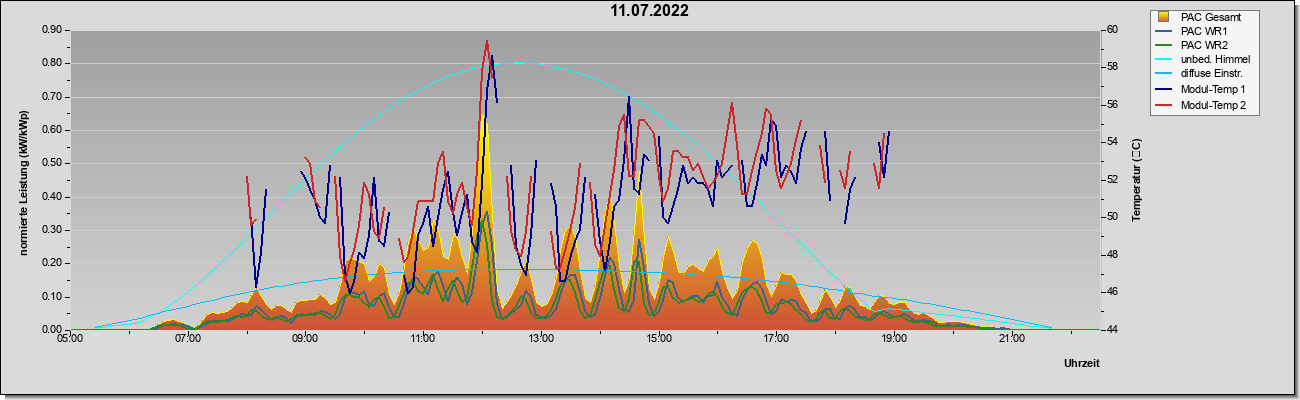Click the 13:00 tick on time axis
Screen dimensions: 1300x400
[x=541, y=340]
